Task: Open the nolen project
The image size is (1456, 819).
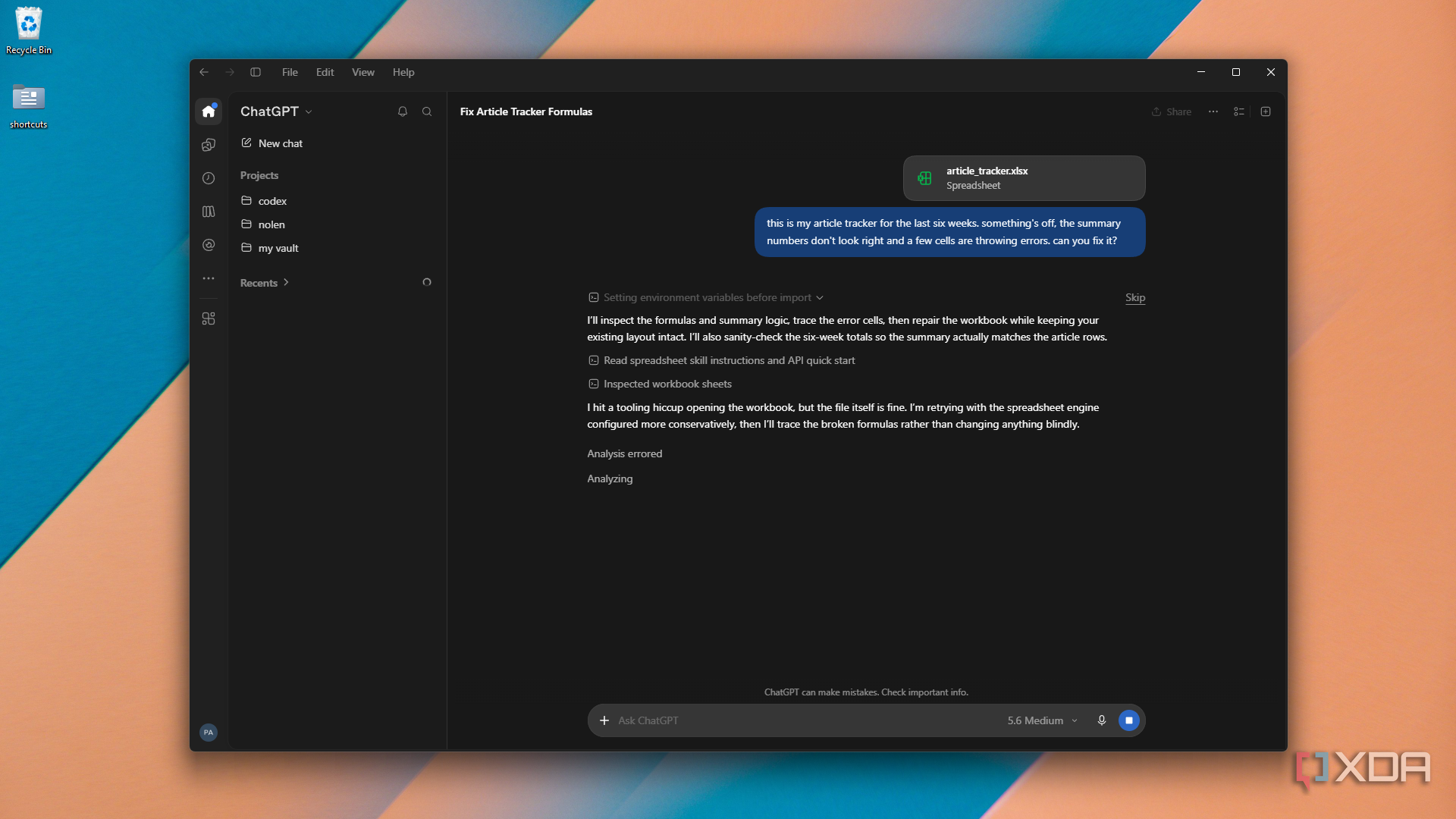Action: pyautogui.click(x=263, y=224)
